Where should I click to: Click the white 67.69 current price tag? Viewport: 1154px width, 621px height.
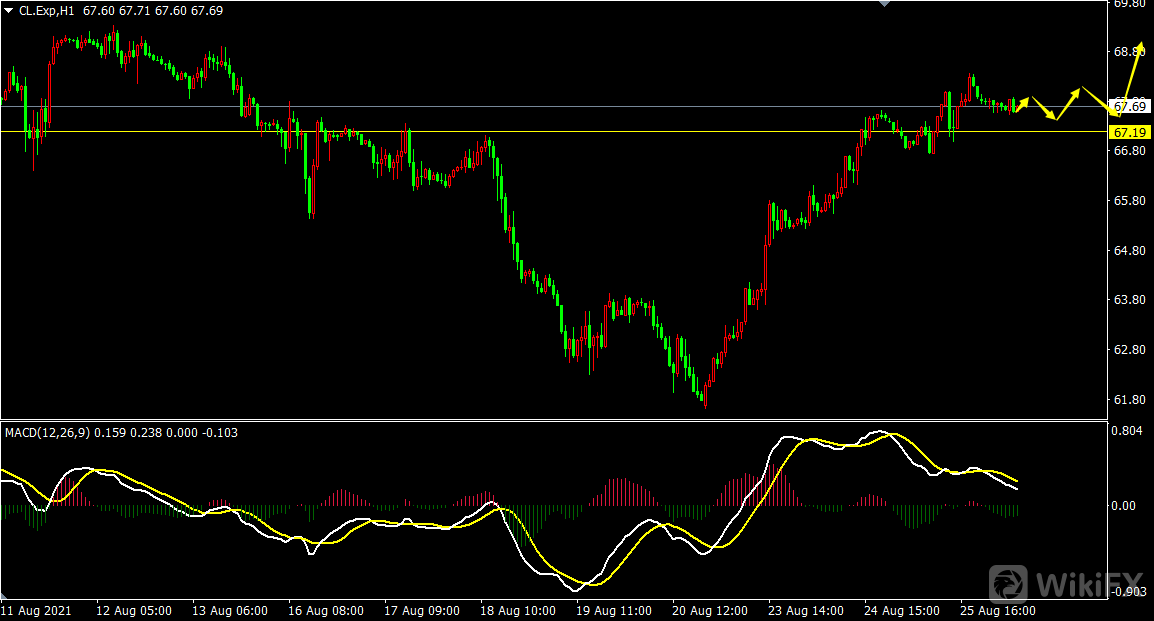[1129, 106]
